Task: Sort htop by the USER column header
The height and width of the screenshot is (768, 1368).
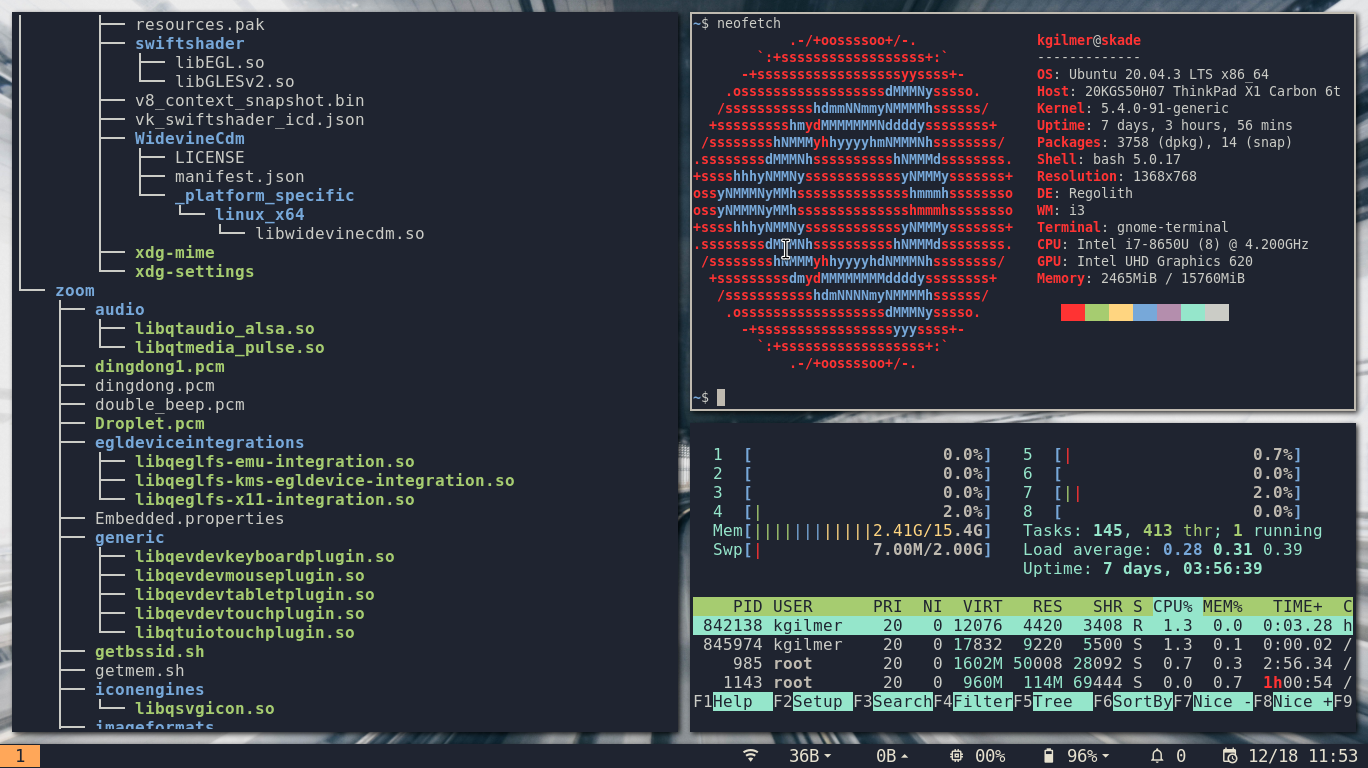Action: 793,607
